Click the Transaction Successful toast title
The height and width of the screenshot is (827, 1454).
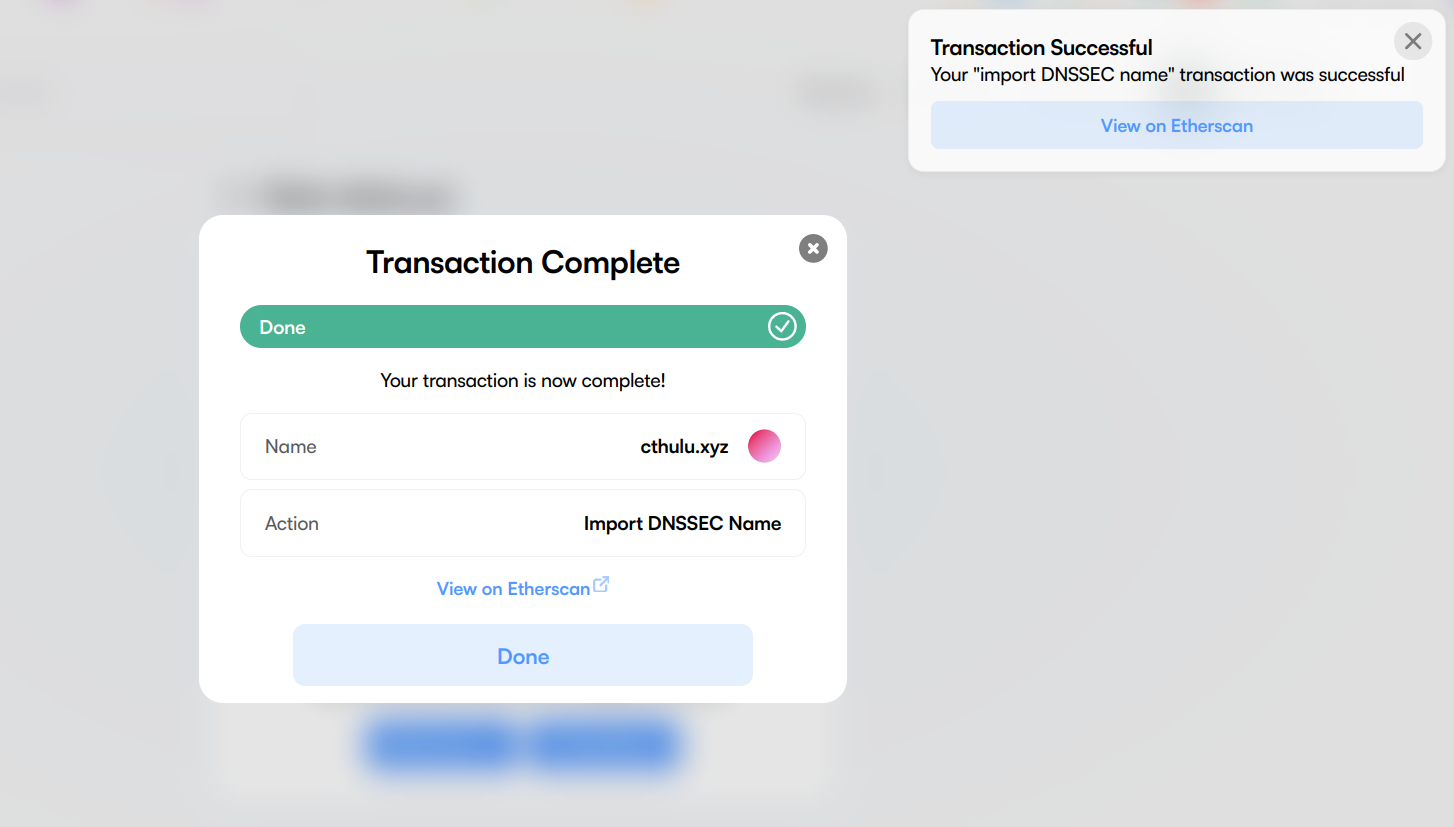(x=1041, y=47)
